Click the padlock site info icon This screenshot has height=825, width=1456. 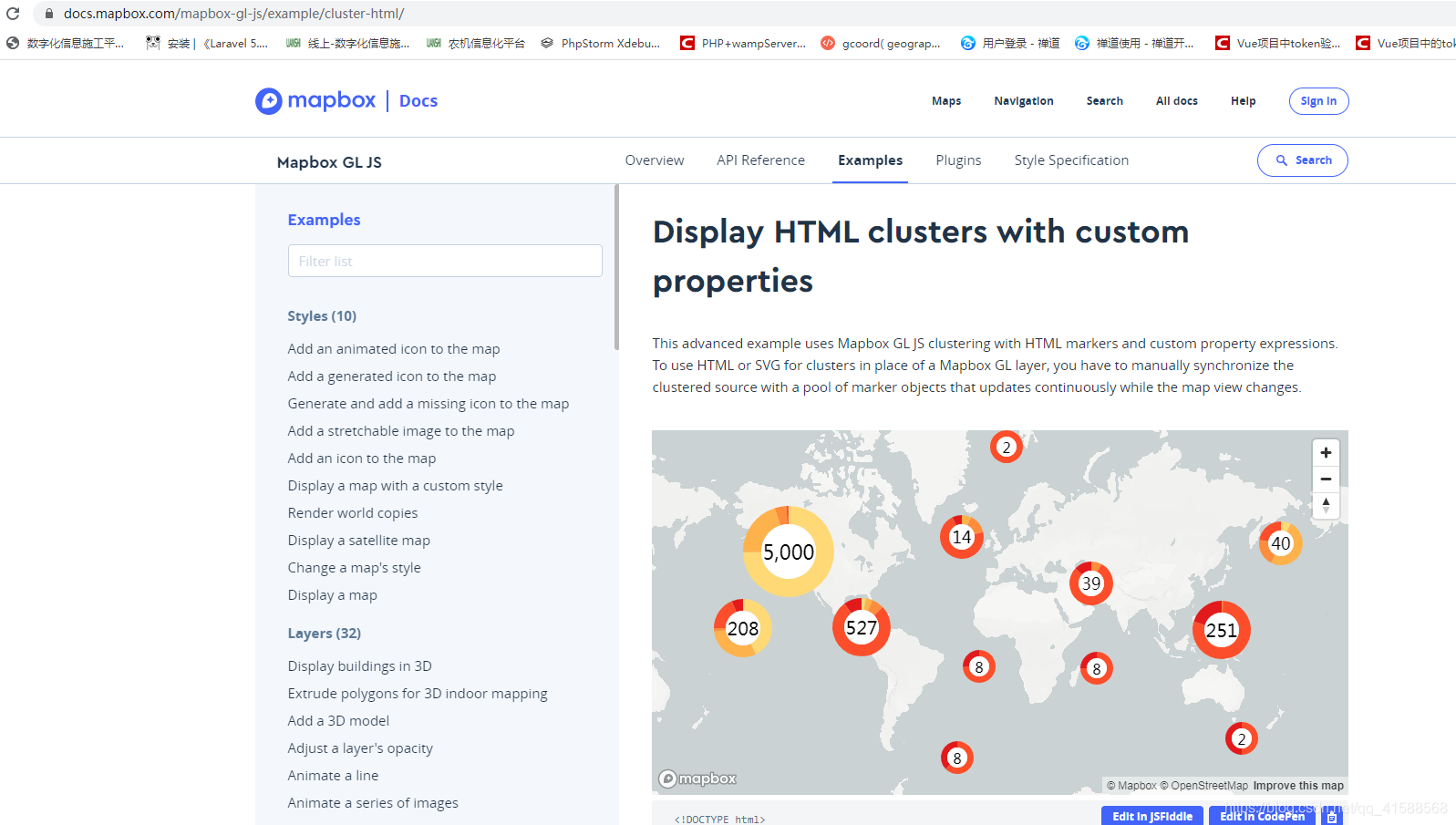(x=49, y=14)
